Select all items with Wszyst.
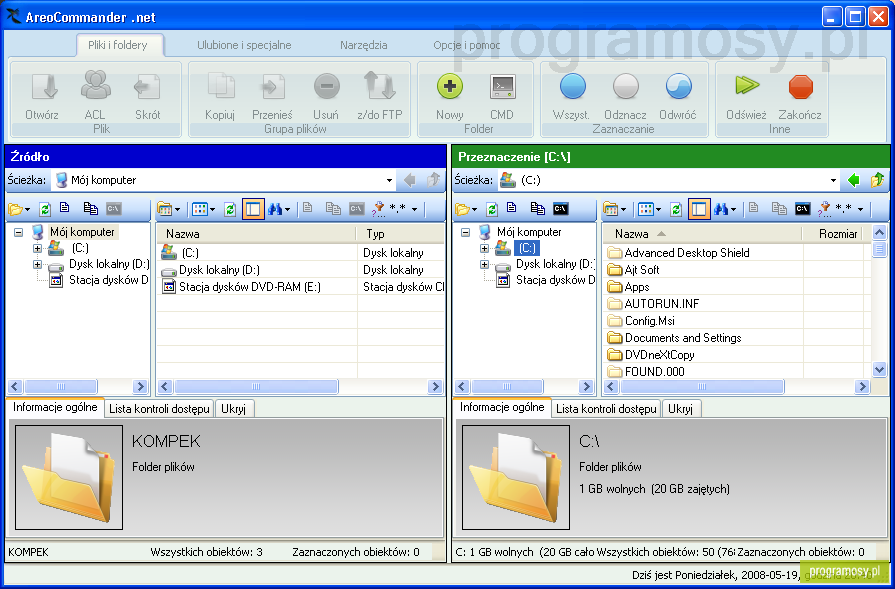895x589 pixels. tap(573, 87)
